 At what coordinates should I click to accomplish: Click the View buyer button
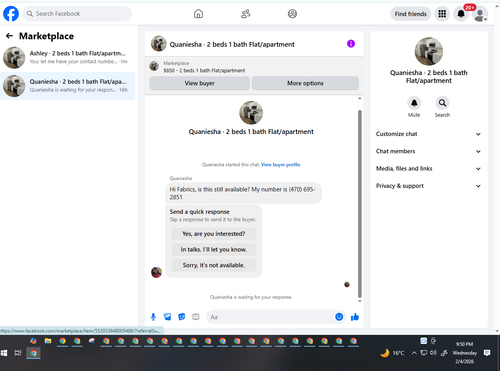click(x=199, y=83)
